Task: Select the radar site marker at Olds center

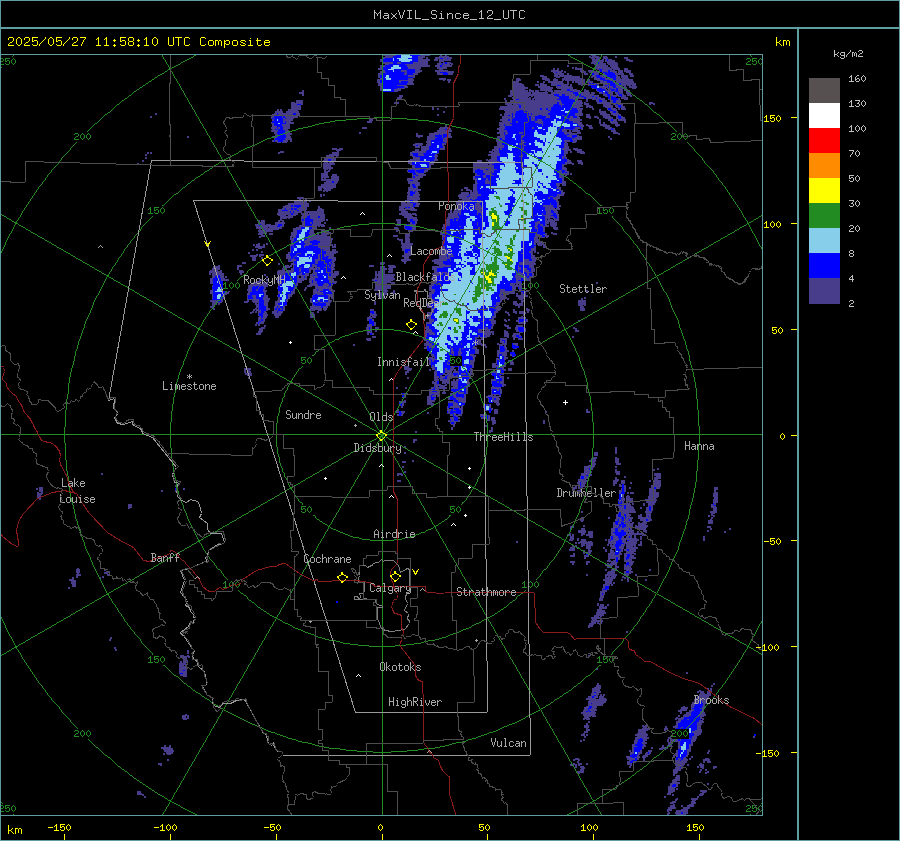Action: (x=382, y=435)
